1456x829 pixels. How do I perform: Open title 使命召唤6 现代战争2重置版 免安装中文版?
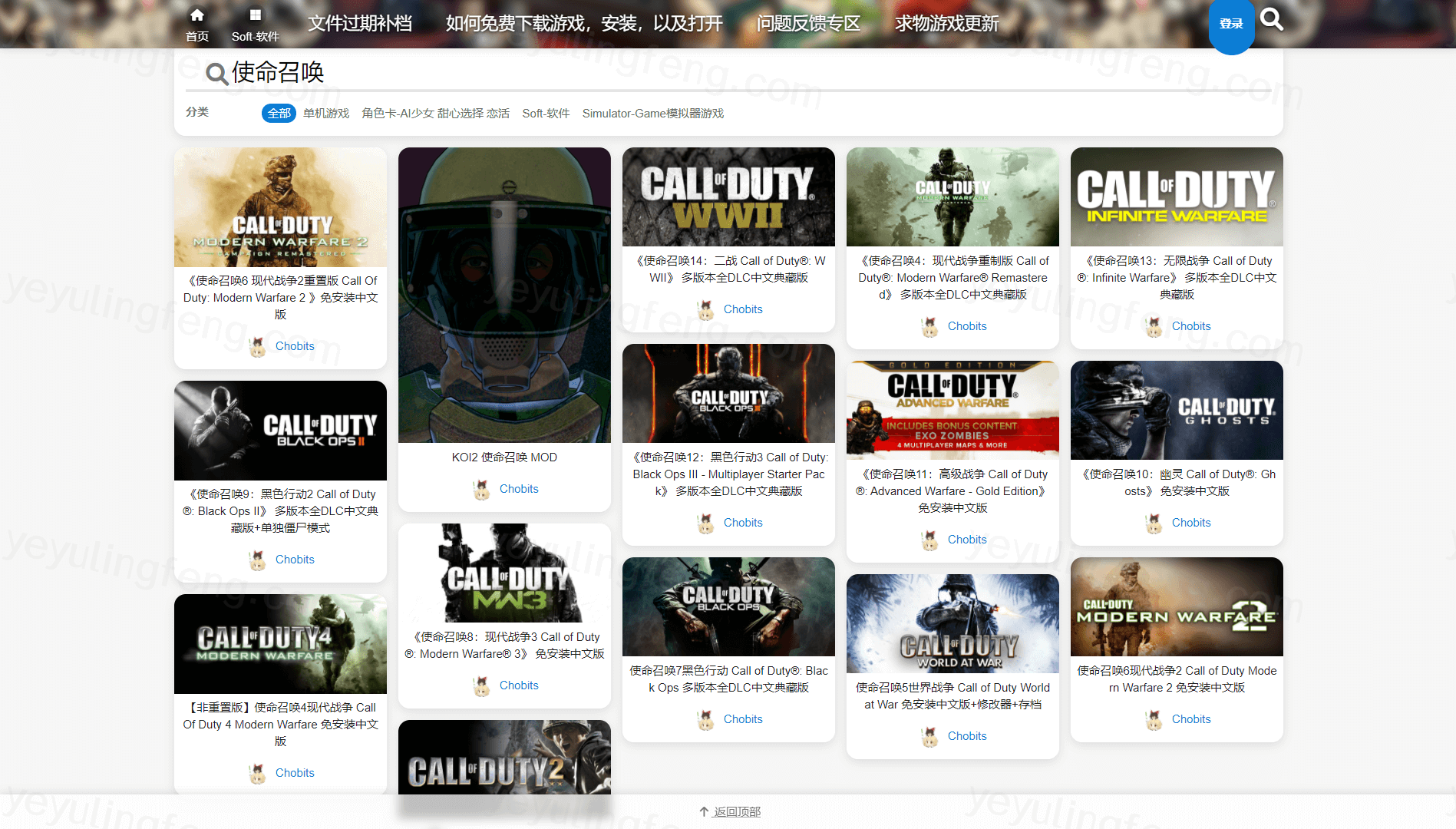tap(281, 298)
